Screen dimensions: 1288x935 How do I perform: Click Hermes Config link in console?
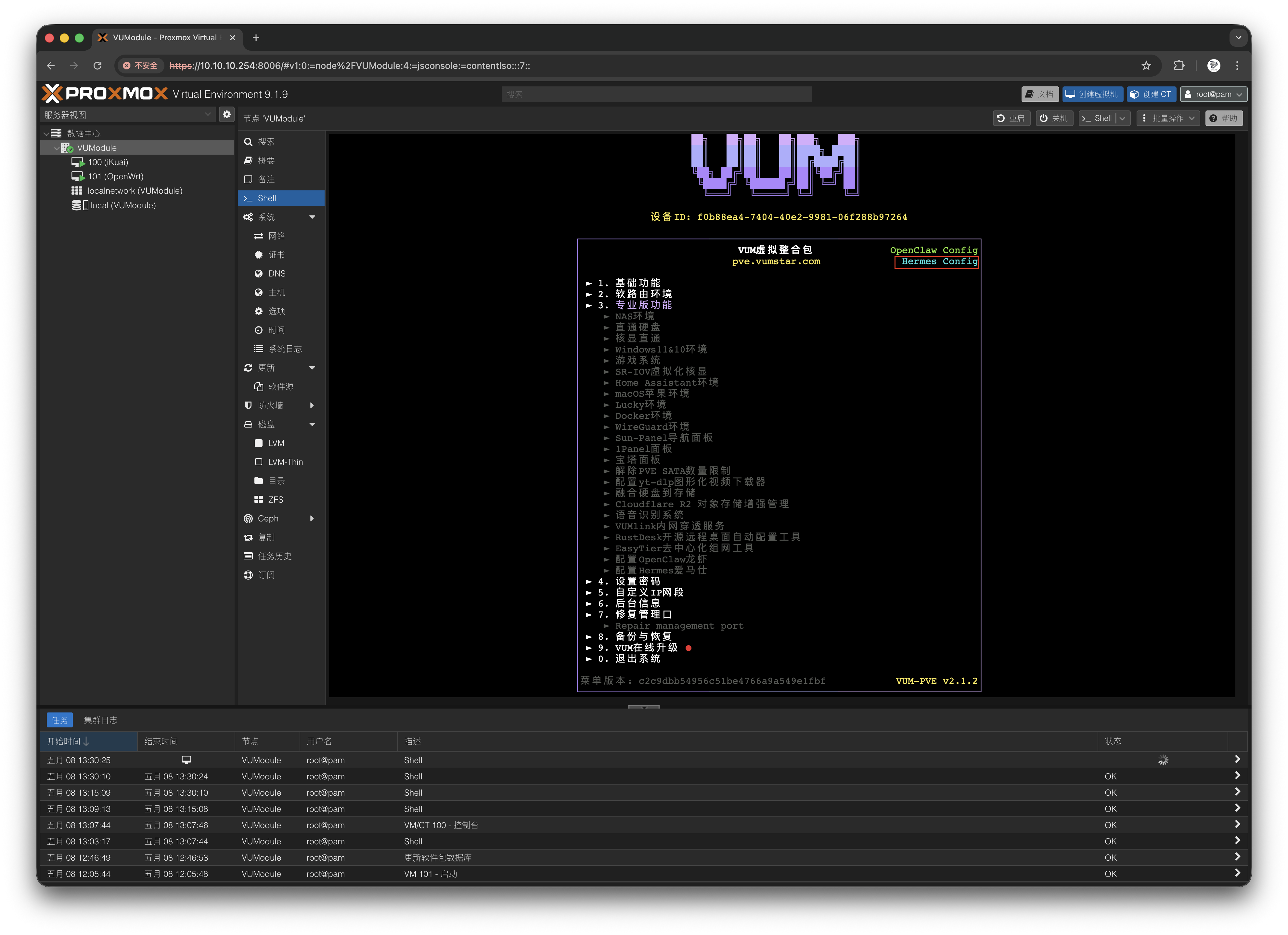click(x=939, y=261)
